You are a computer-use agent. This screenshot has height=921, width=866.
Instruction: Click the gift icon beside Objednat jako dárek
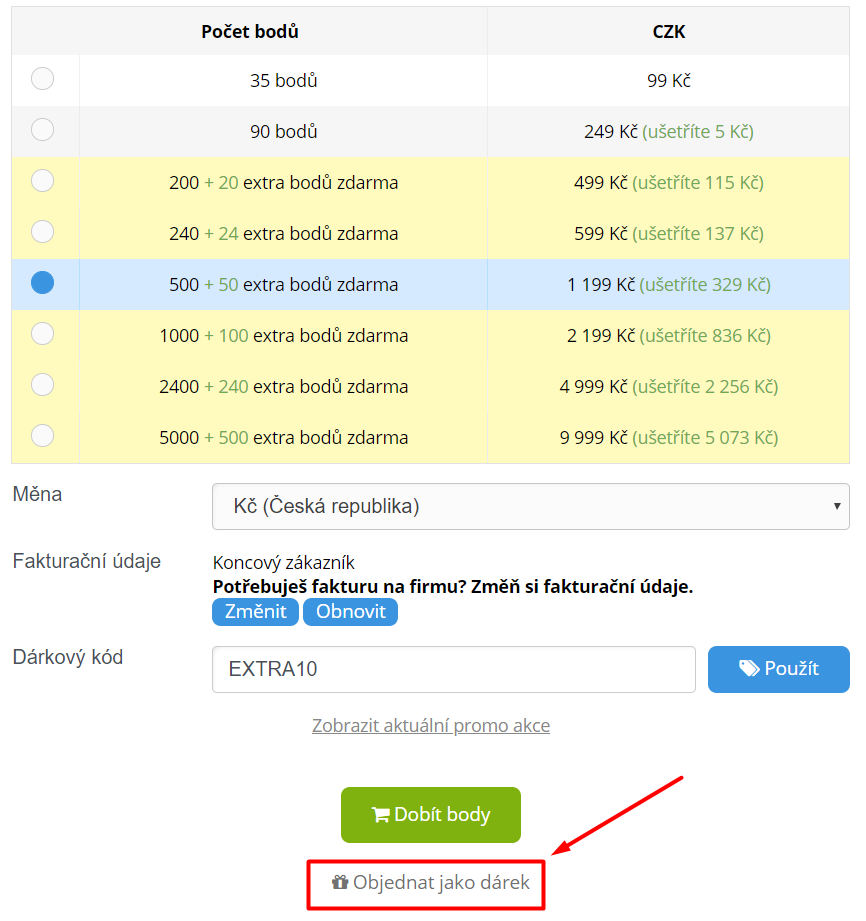point(340,882)
